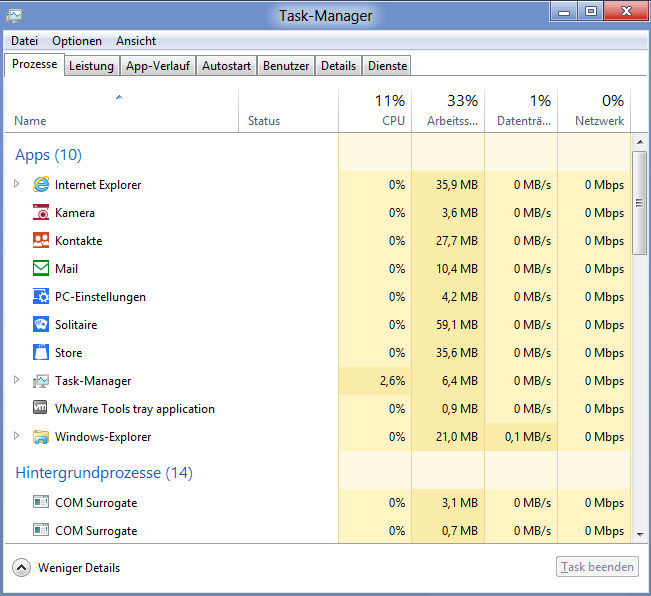This screenshot has height=596, width=651.
Task: Select the Store process row
Action: (318, 353)
